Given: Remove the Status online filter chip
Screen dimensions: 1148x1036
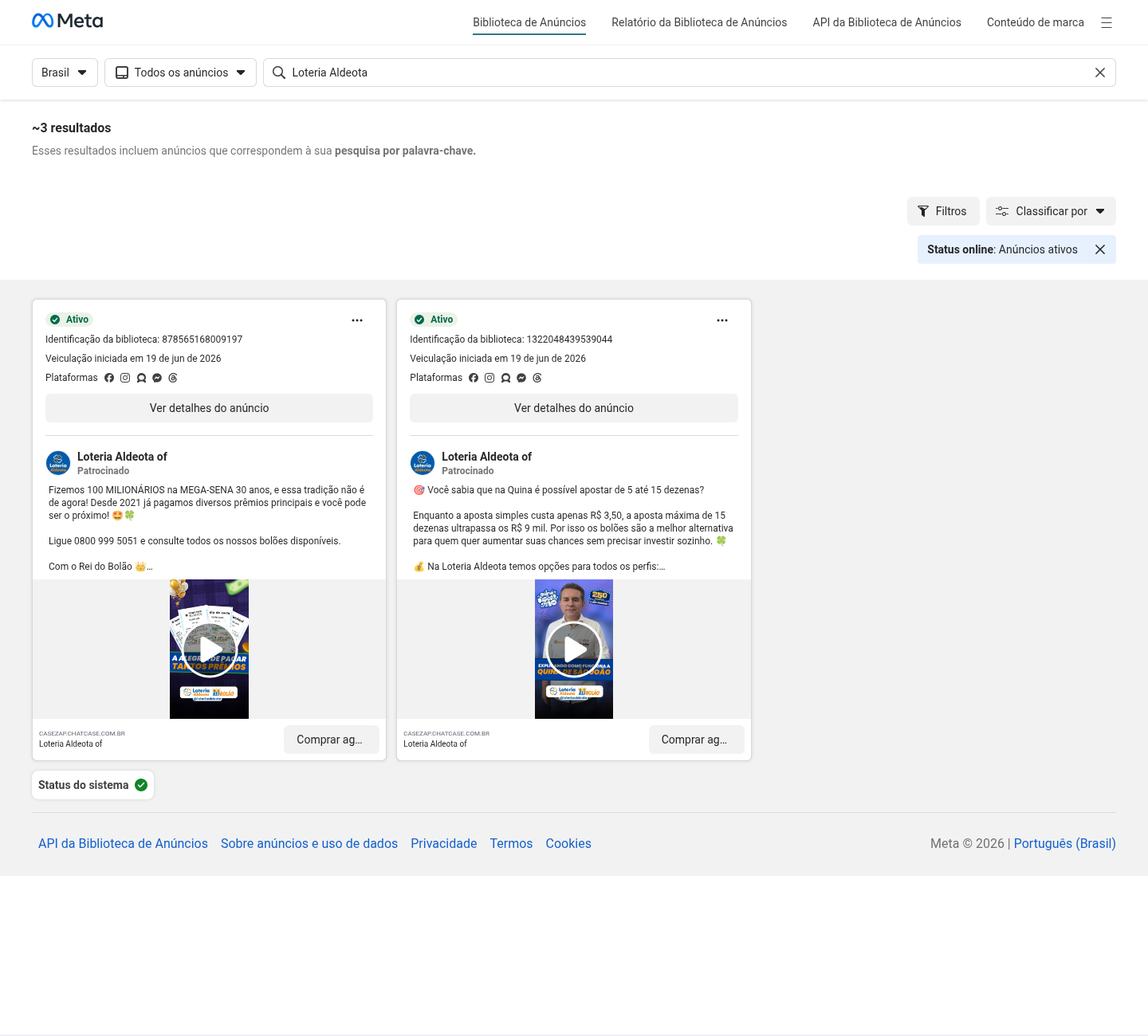Looking at the screenshot, I should 1100,249.
